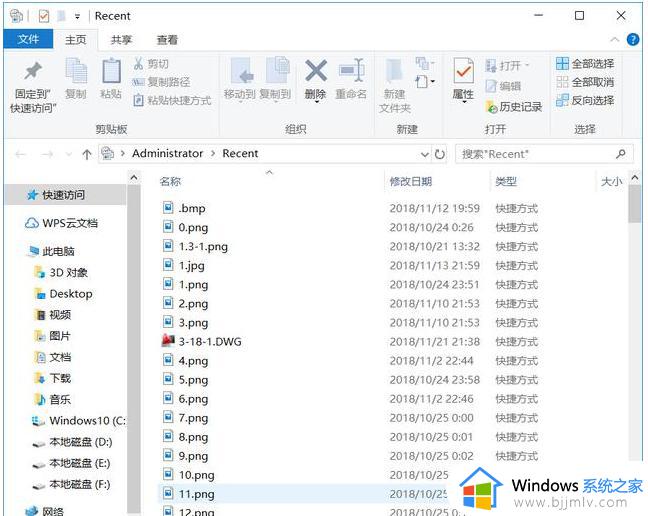The height and width of the screenshot is (516, 648).
Task: Sort by Date modified (修改日期) header
Action: pos(411,181)
